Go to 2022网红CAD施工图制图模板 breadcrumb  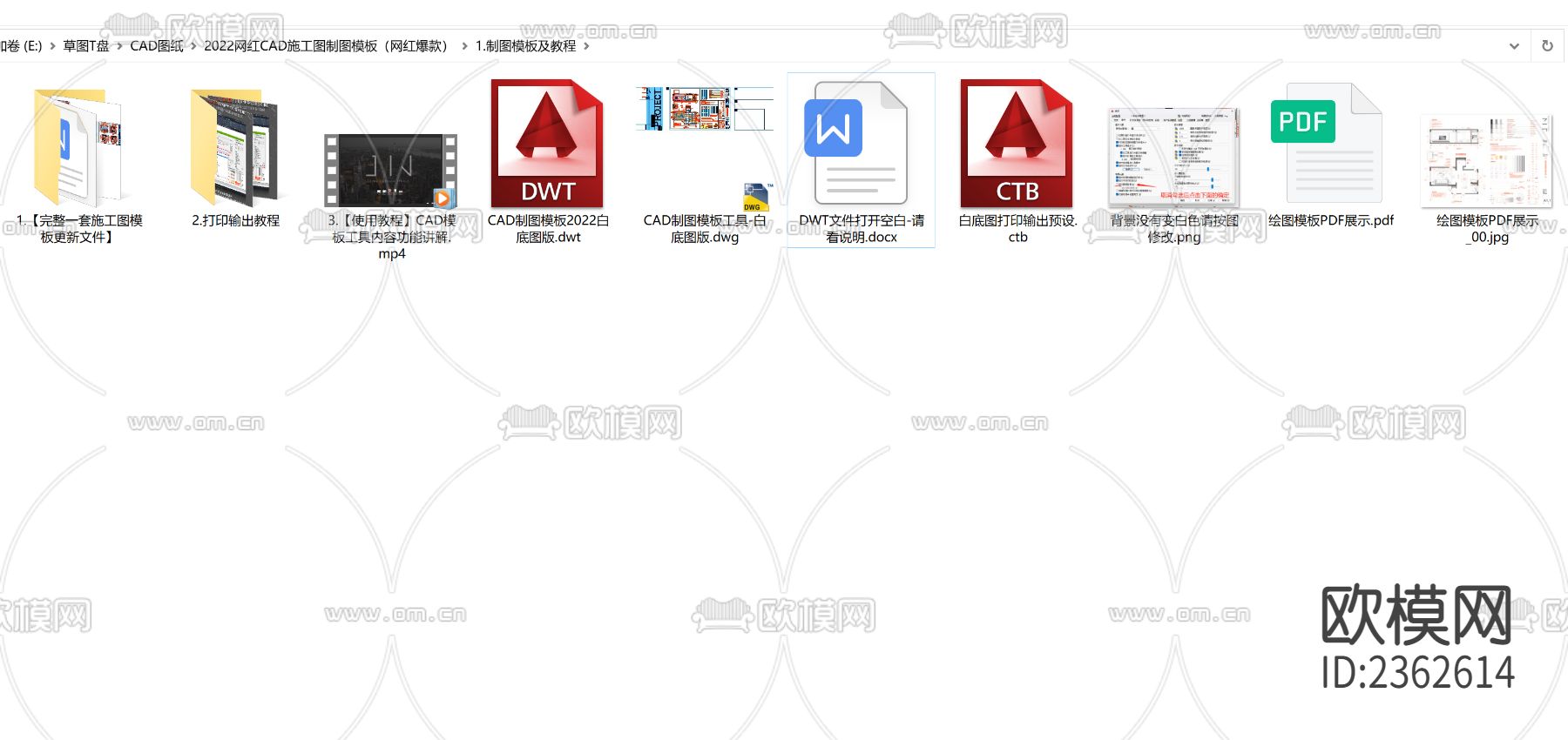[x=328, y=46]
